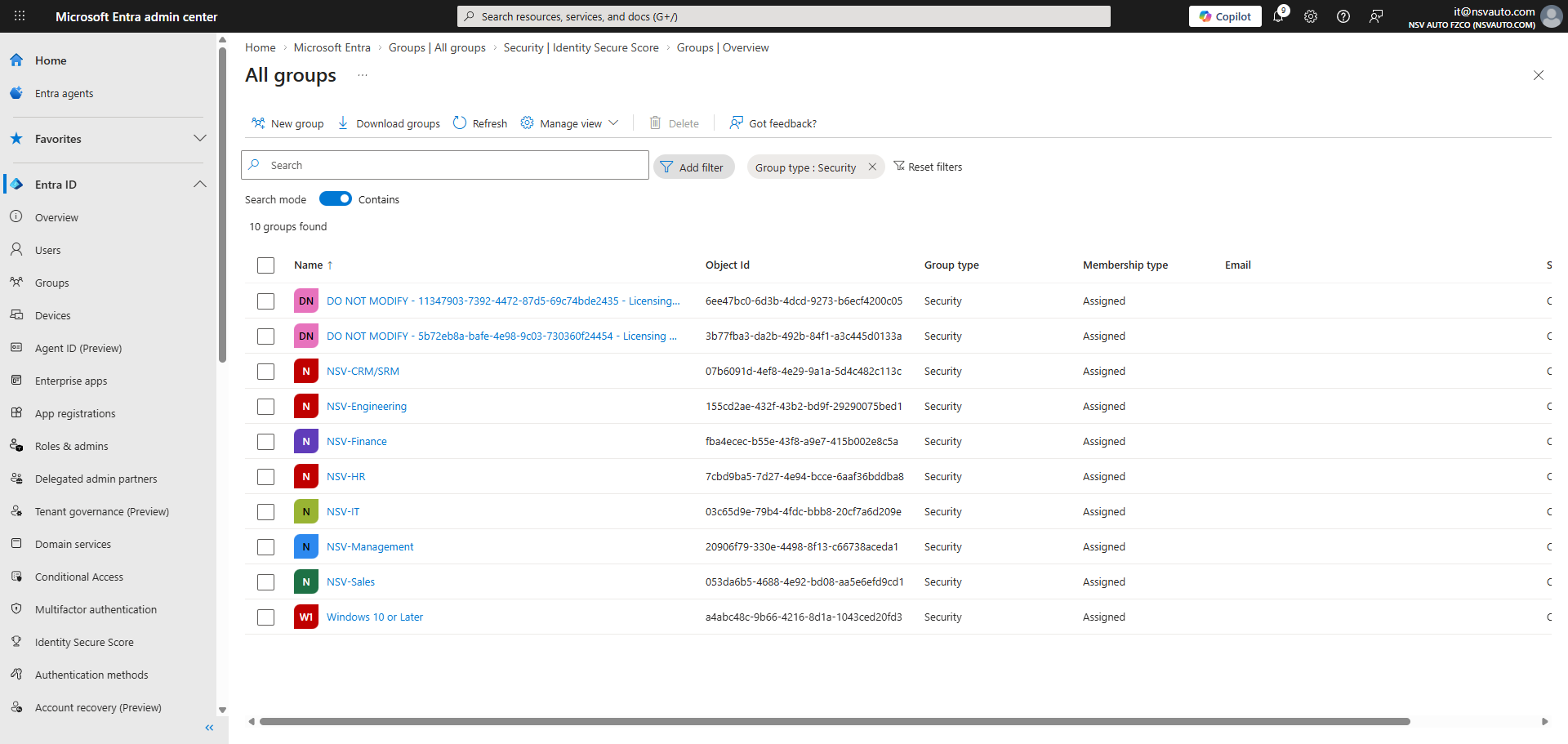Click the Entra agents icon in sidebar
1568x744 pixels.
16,93
